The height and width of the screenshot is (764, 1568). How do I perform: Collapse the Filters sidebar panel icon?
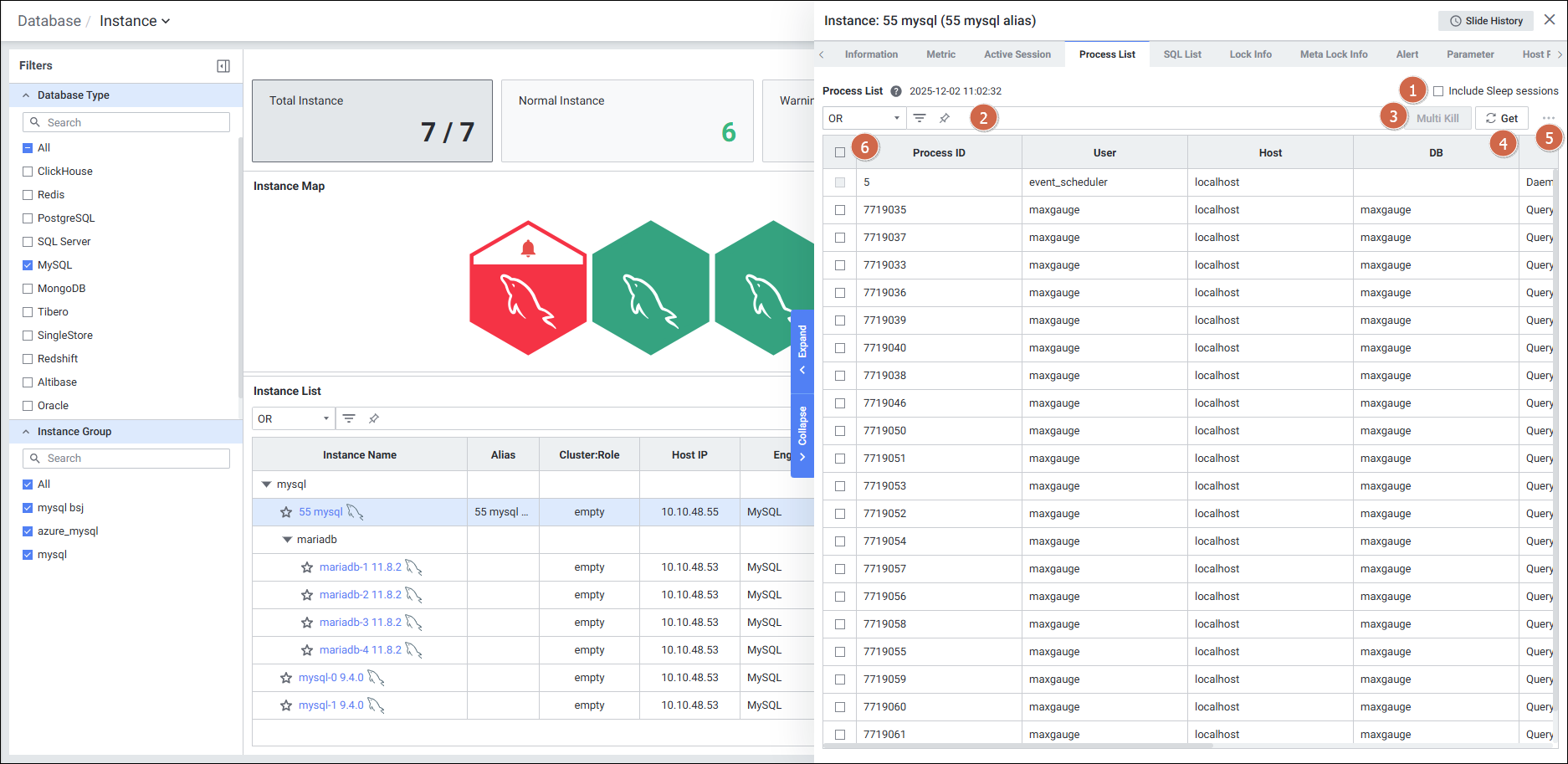tap(223, 66)
